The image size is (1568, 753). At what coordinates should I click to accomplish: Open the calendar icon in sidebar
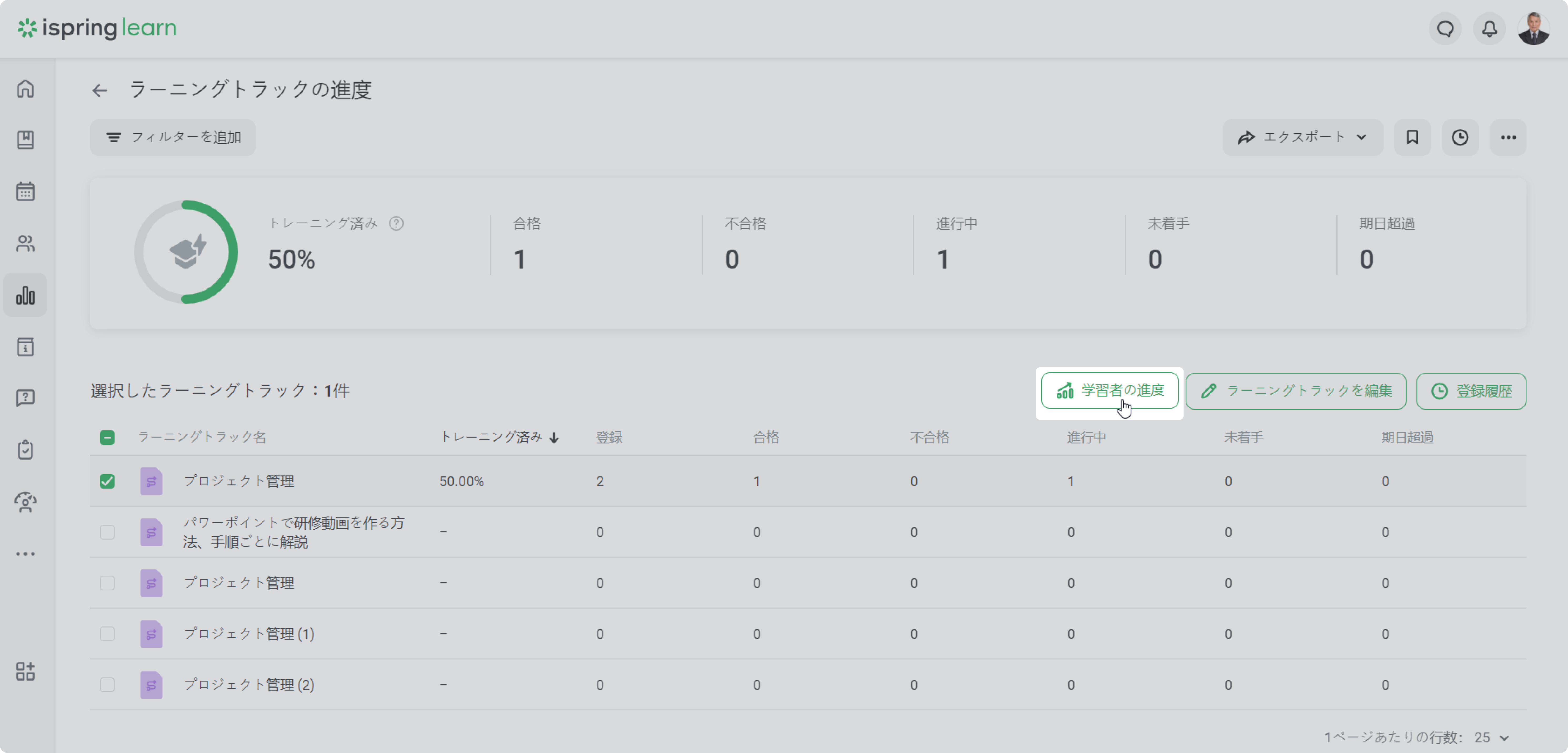[25, 192]
